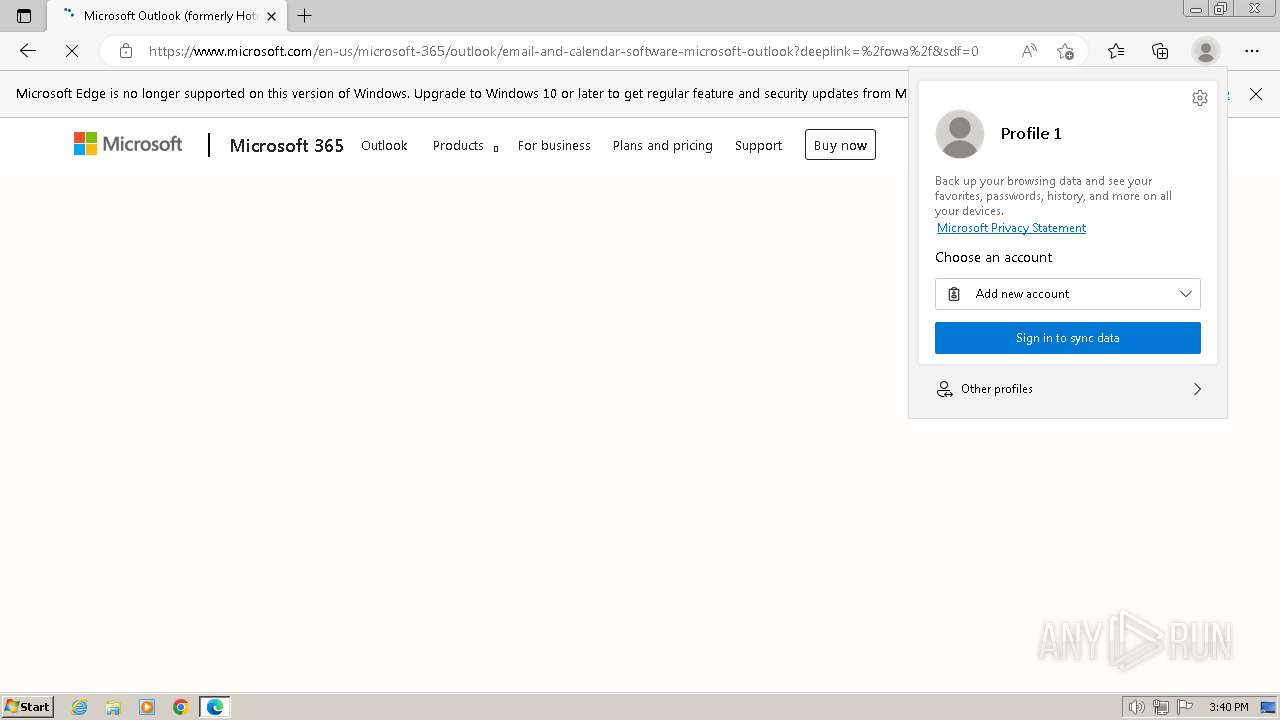The image size is (1280, 720).
Task: Launch Google Chrome from taskbar
Action: pyautogui.click(x=181, y=707)
